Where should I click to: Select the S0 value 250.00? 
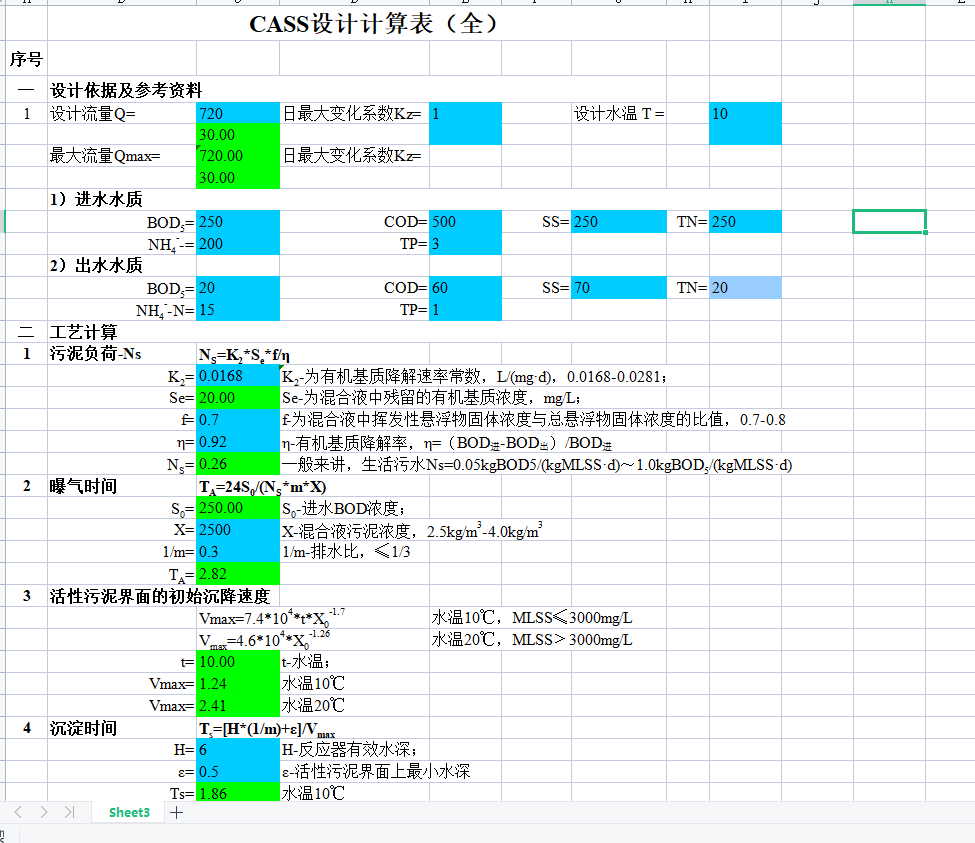pos(238,508)
